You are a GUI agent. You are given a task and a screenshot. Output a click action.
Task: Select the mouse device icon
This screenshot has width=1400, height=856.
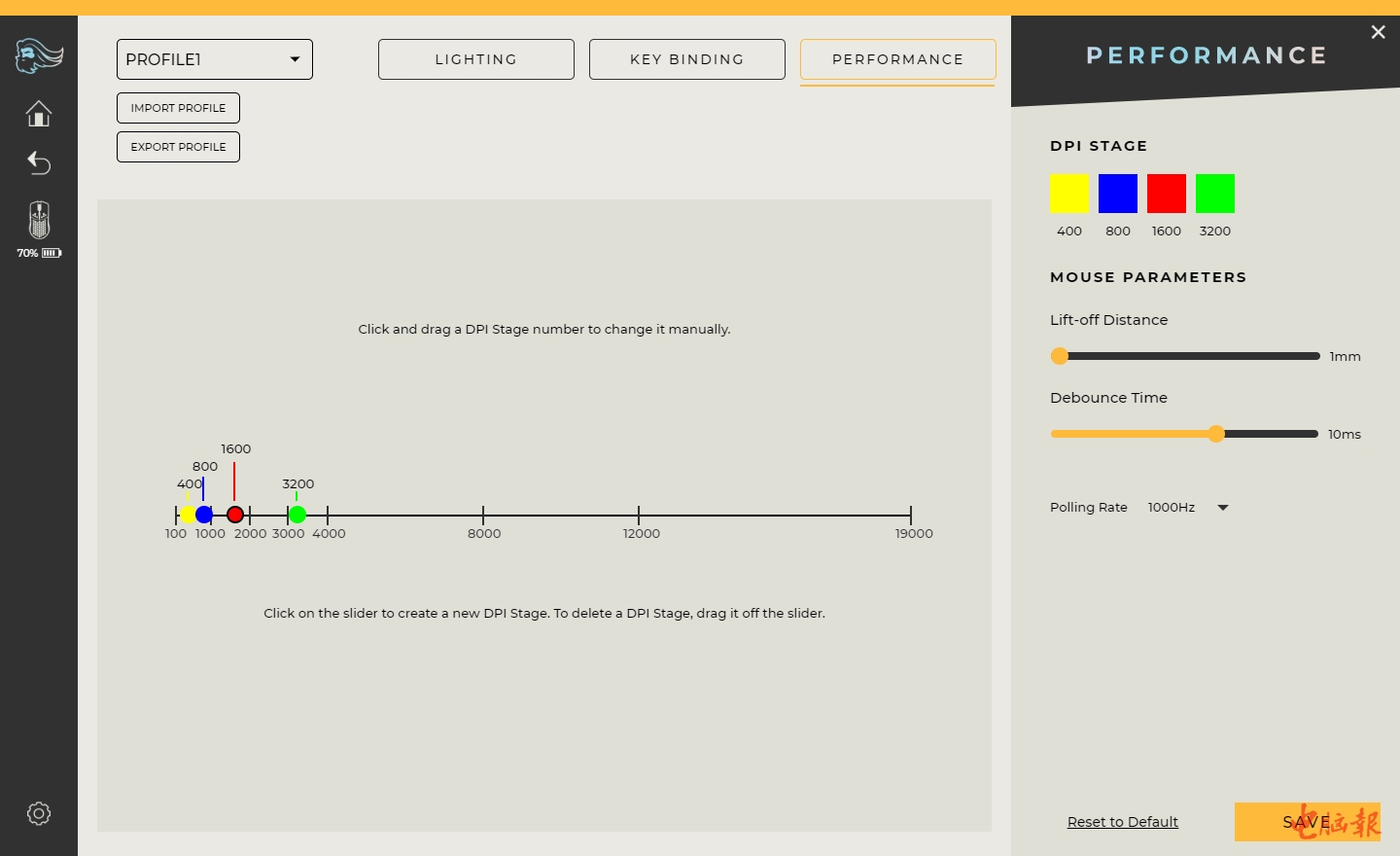click(39, 220)
